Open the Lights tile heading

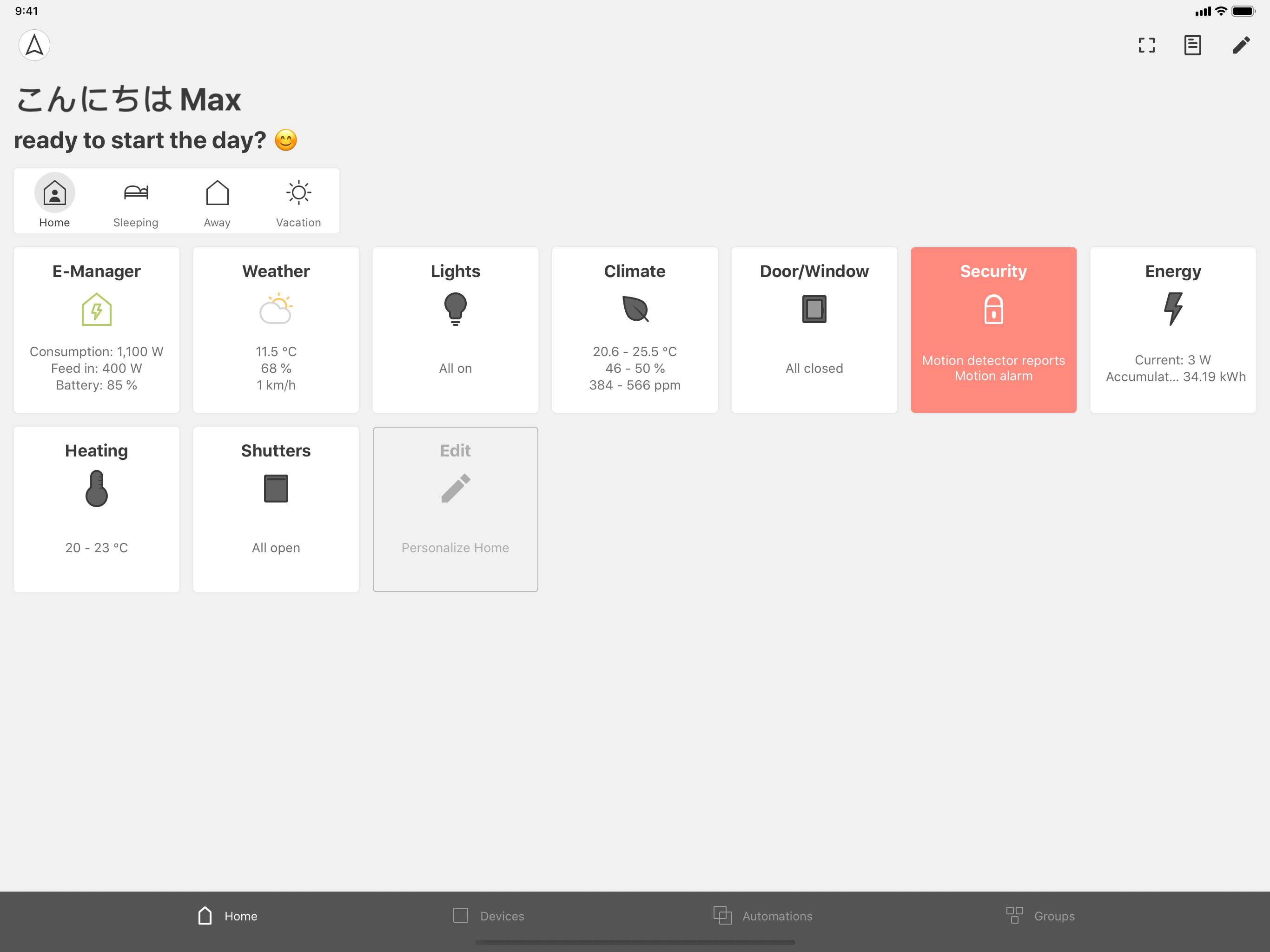(x=455, y=271)
